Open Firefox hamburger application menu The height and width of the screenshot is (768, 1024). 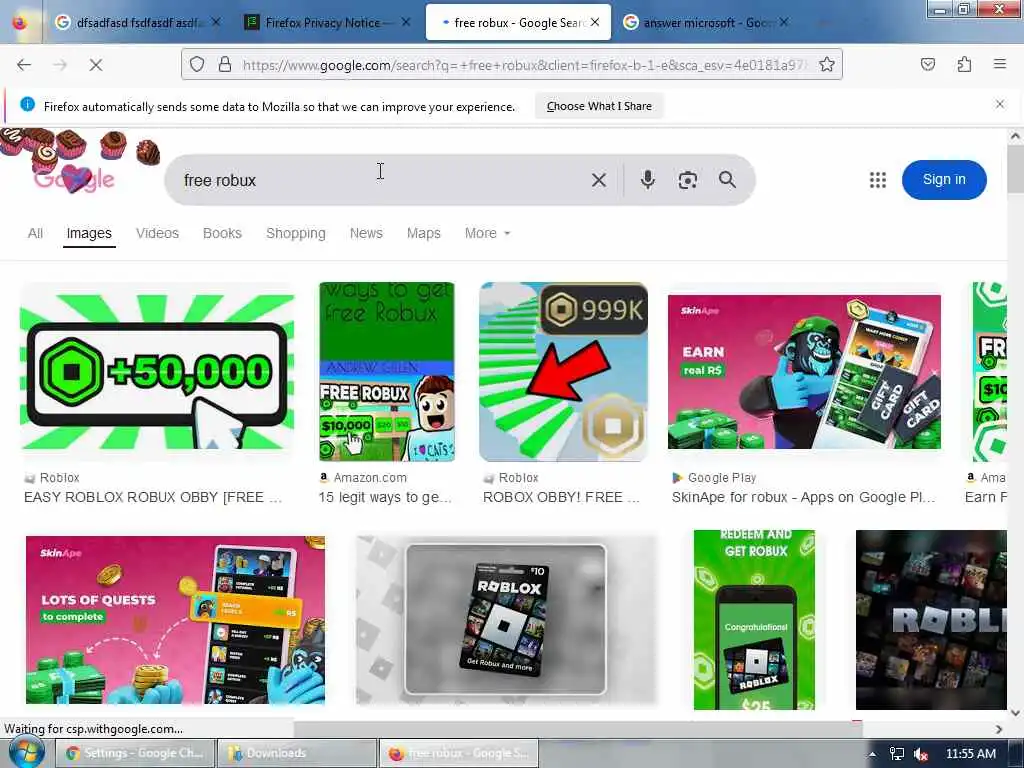(x=1000, y=64)
